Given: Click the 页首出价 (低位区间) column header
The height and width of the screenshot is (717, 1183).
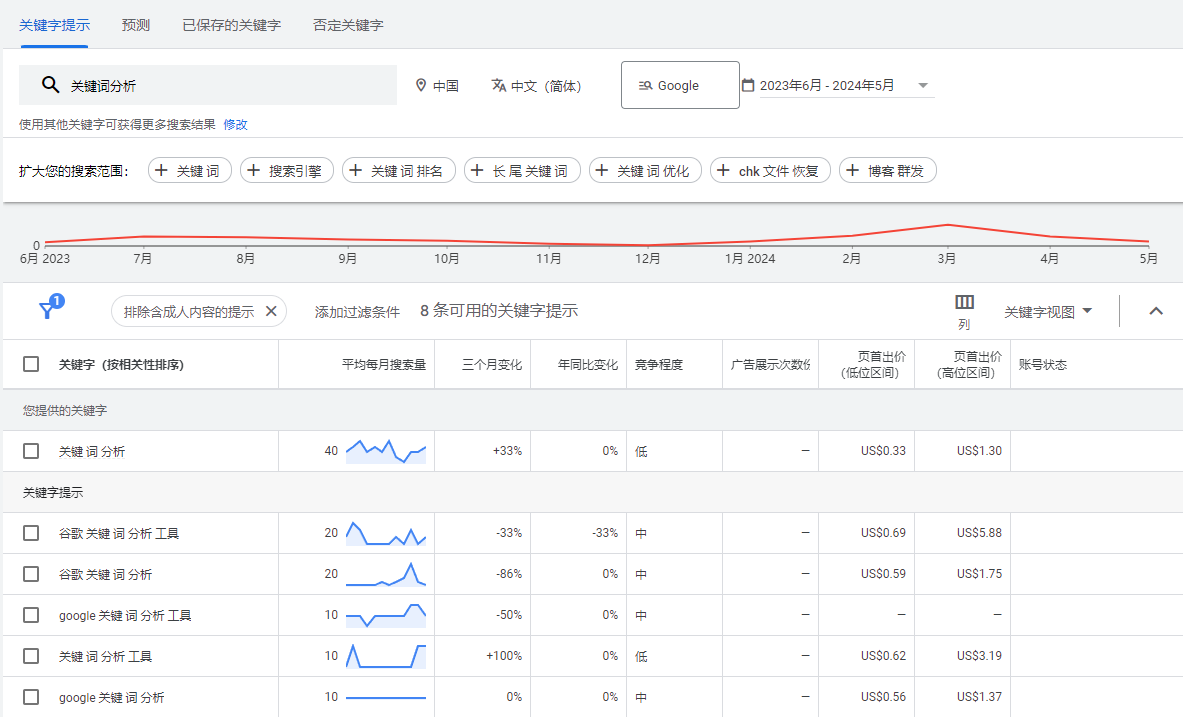Looking at the screenshot, I should point(871,365).
